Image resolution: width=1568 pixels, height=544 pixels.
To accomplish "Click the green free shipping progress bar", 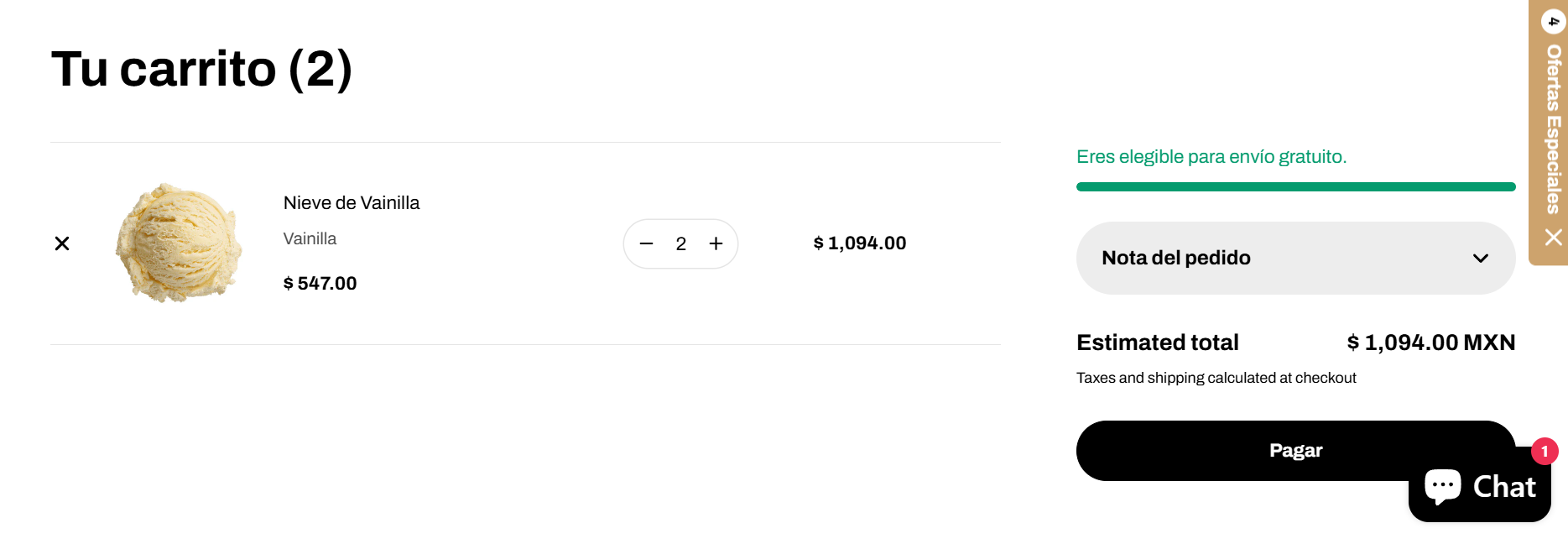I will 1295,186.
